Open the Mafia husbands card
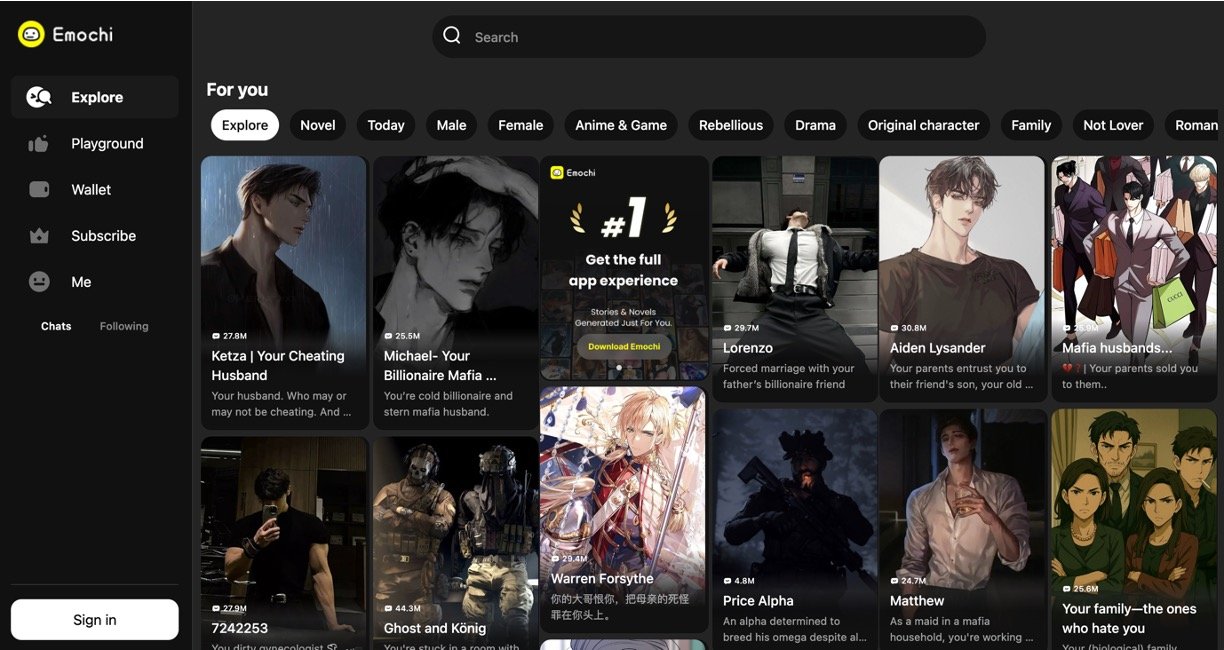Screen dimensions: 1224x650 [1133, 279]
